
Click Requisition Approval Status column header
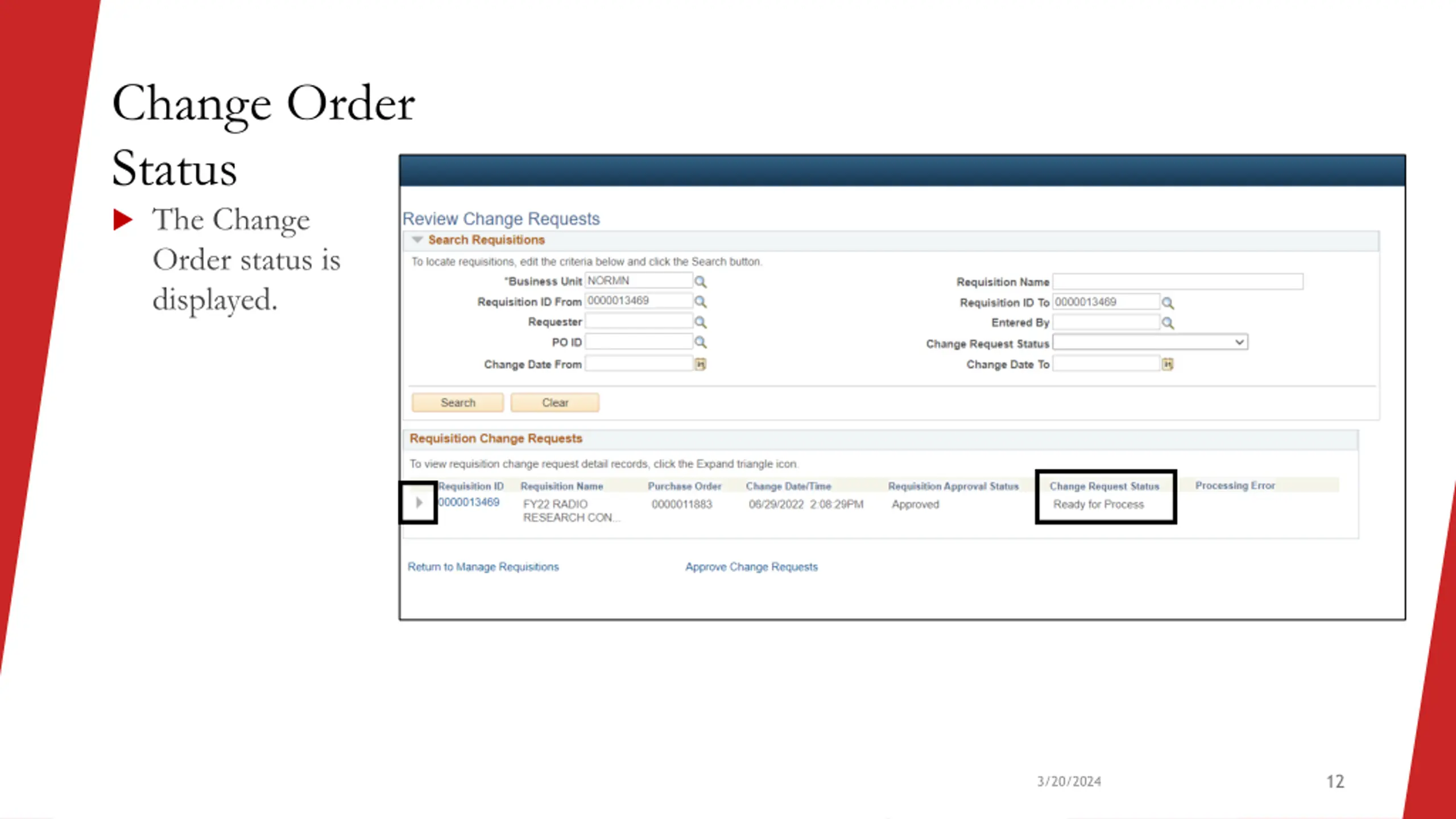pos(954,486)
